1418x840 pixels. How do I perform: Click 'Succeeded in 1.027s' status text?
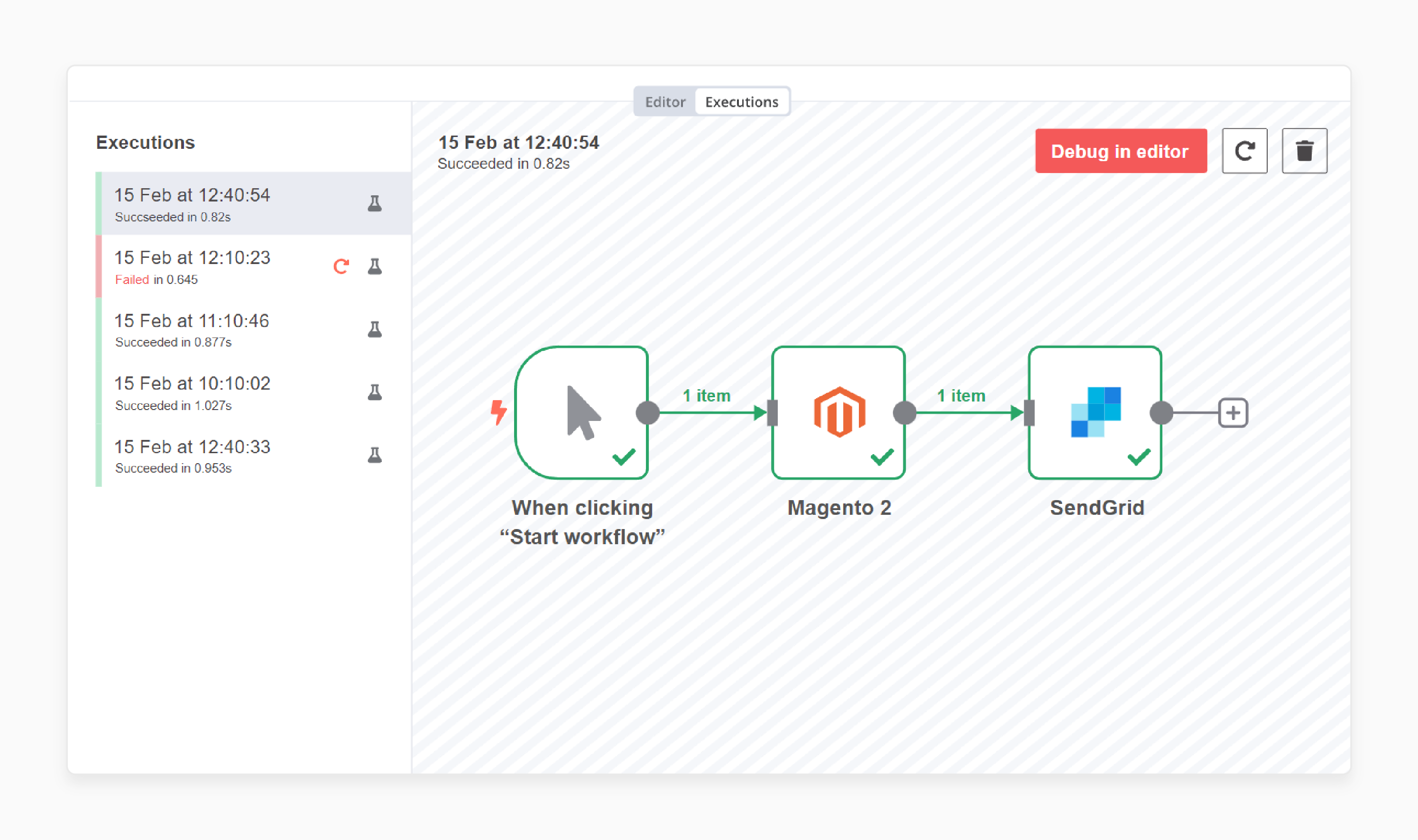[x=173, y=406]
